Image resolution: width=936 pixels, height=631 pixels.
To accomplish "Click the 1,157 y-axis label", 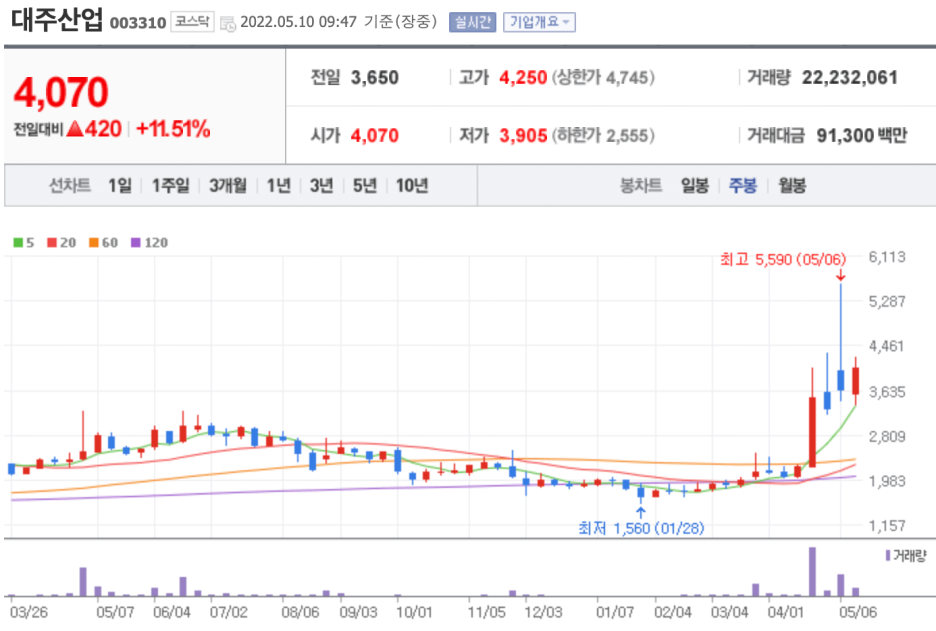I will pyautogui.click(x=886, y=526).
